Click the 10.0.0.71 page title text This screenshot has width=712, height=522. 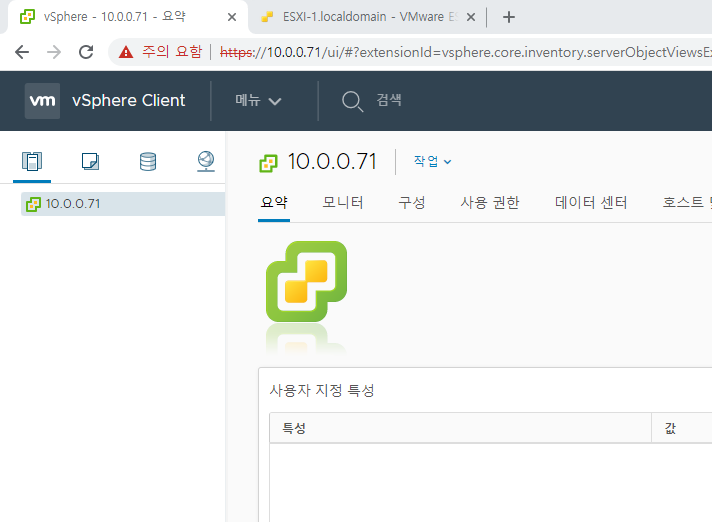pos(332,162)
